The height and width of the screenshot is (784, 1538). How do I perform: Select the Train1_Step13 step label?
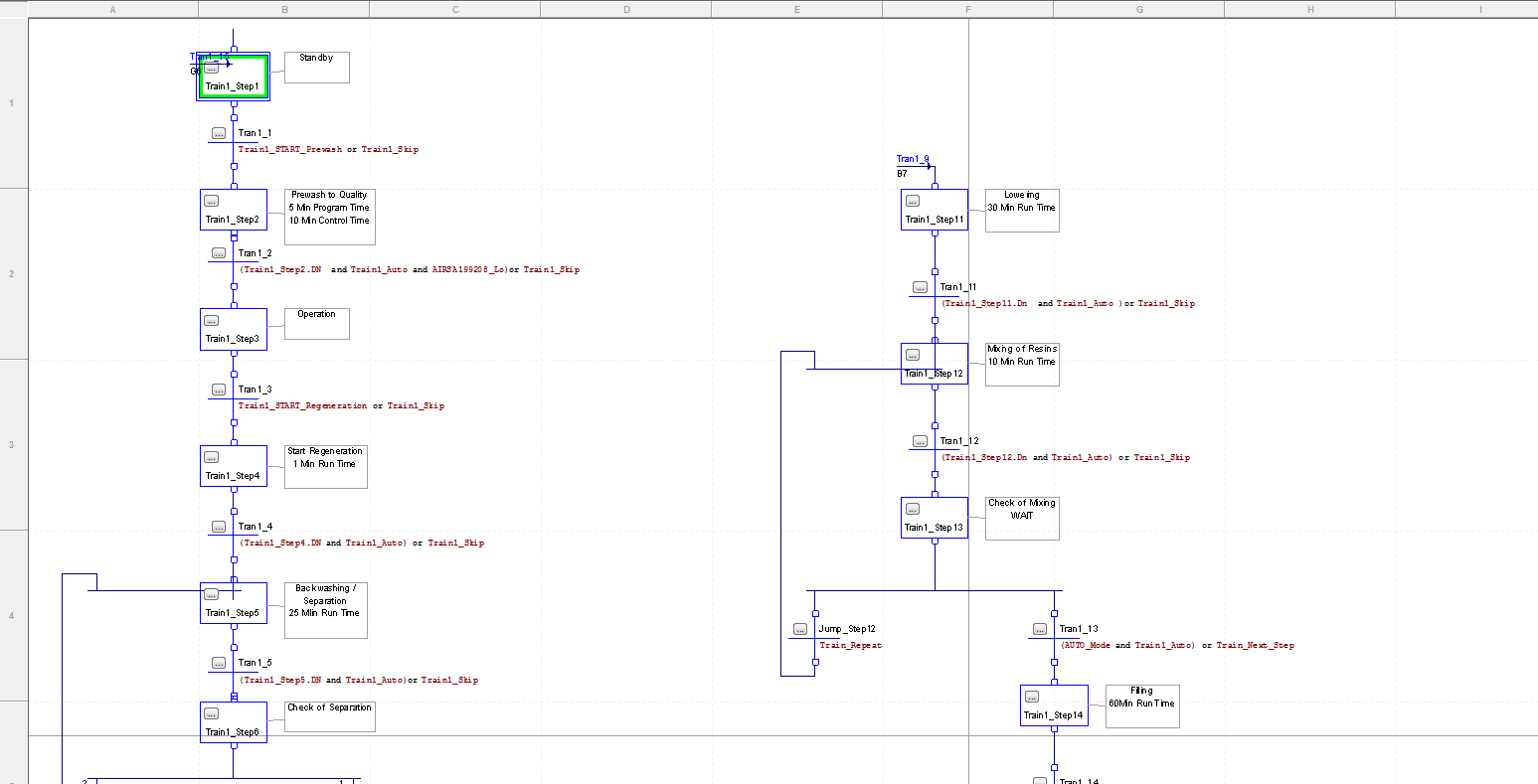935,528
